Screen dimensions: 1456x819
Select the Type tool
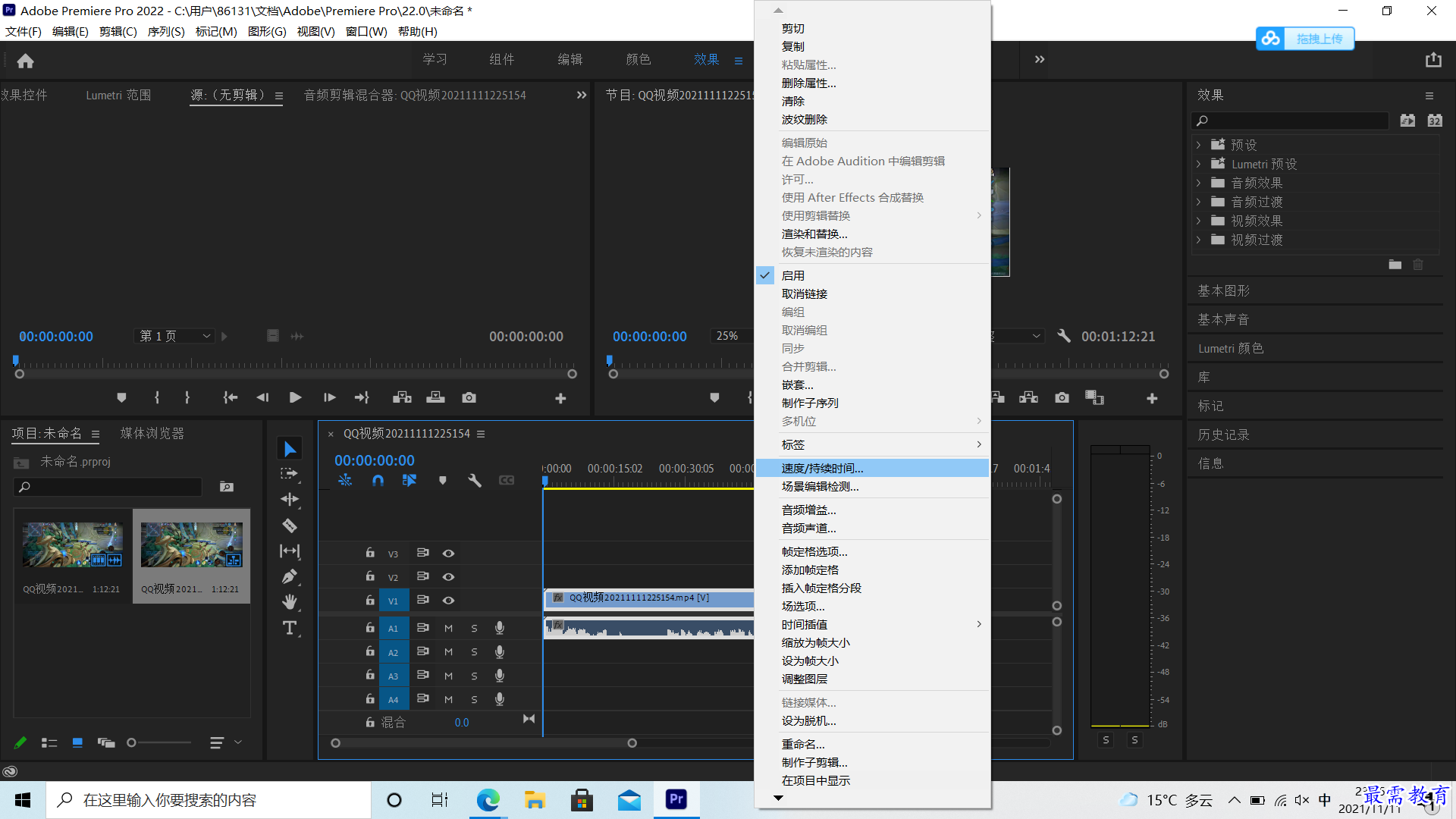point(290,628)
